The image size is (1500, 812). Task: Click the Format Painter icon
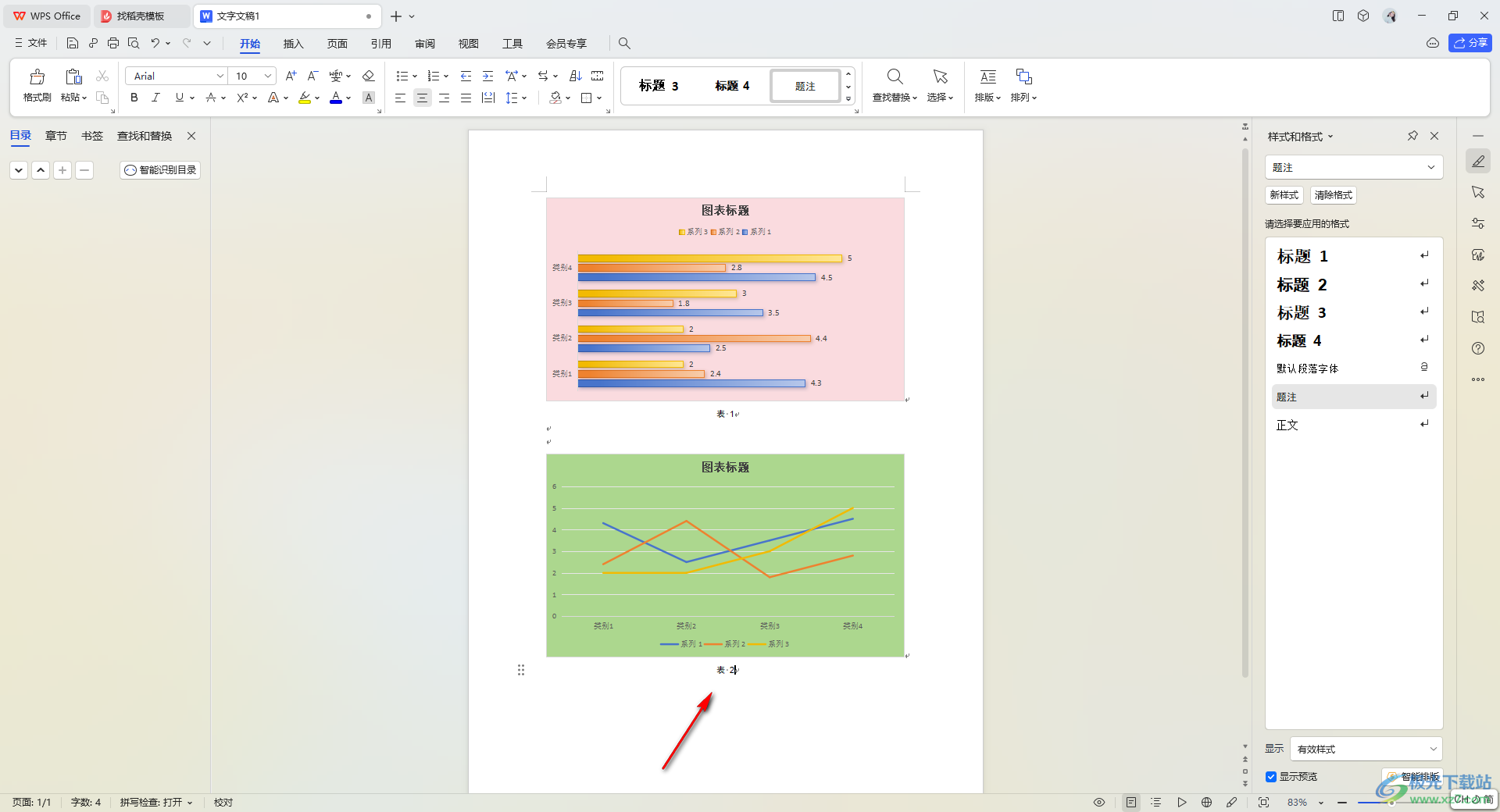tap(37, 84)
